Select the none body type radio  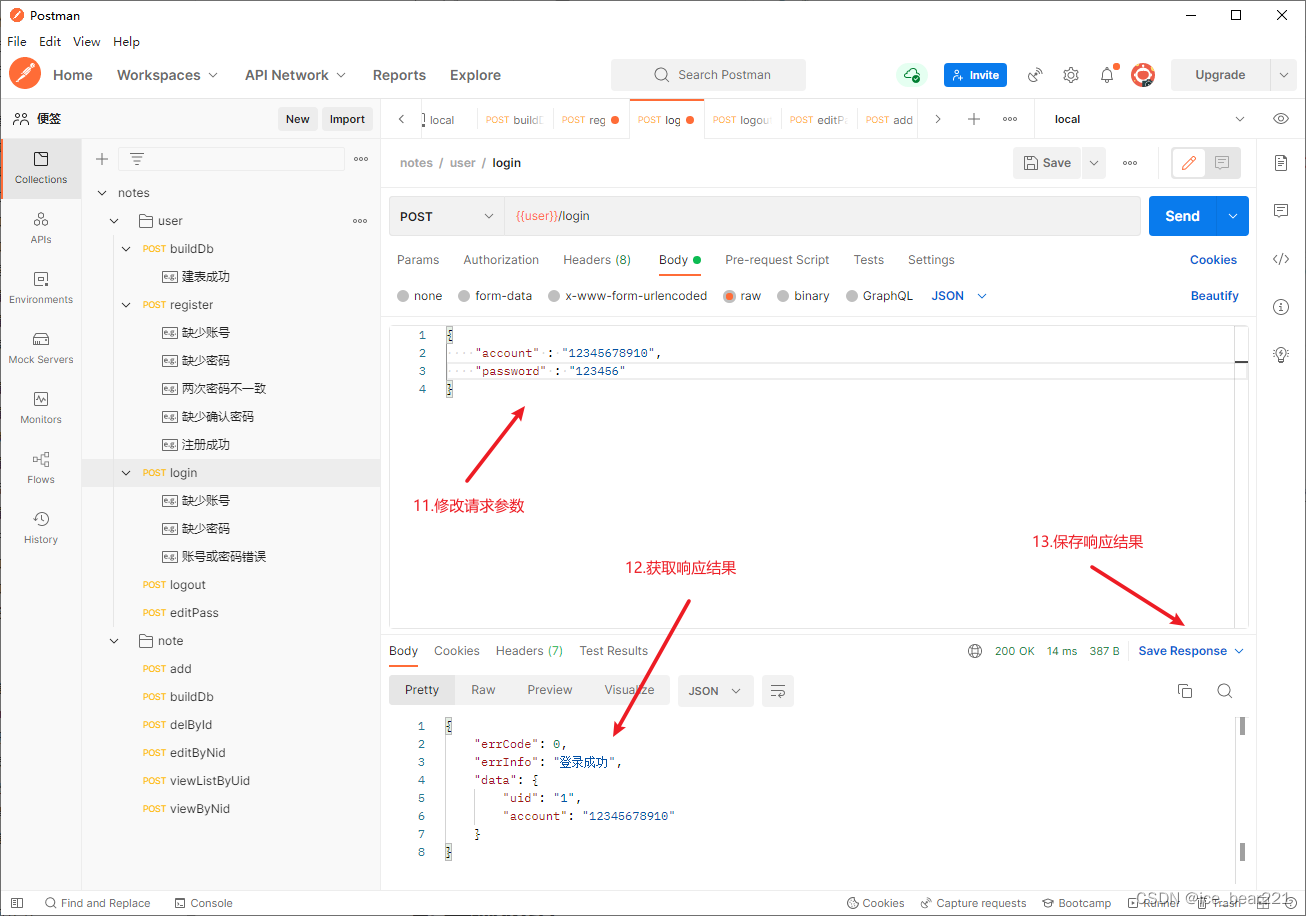403,296
